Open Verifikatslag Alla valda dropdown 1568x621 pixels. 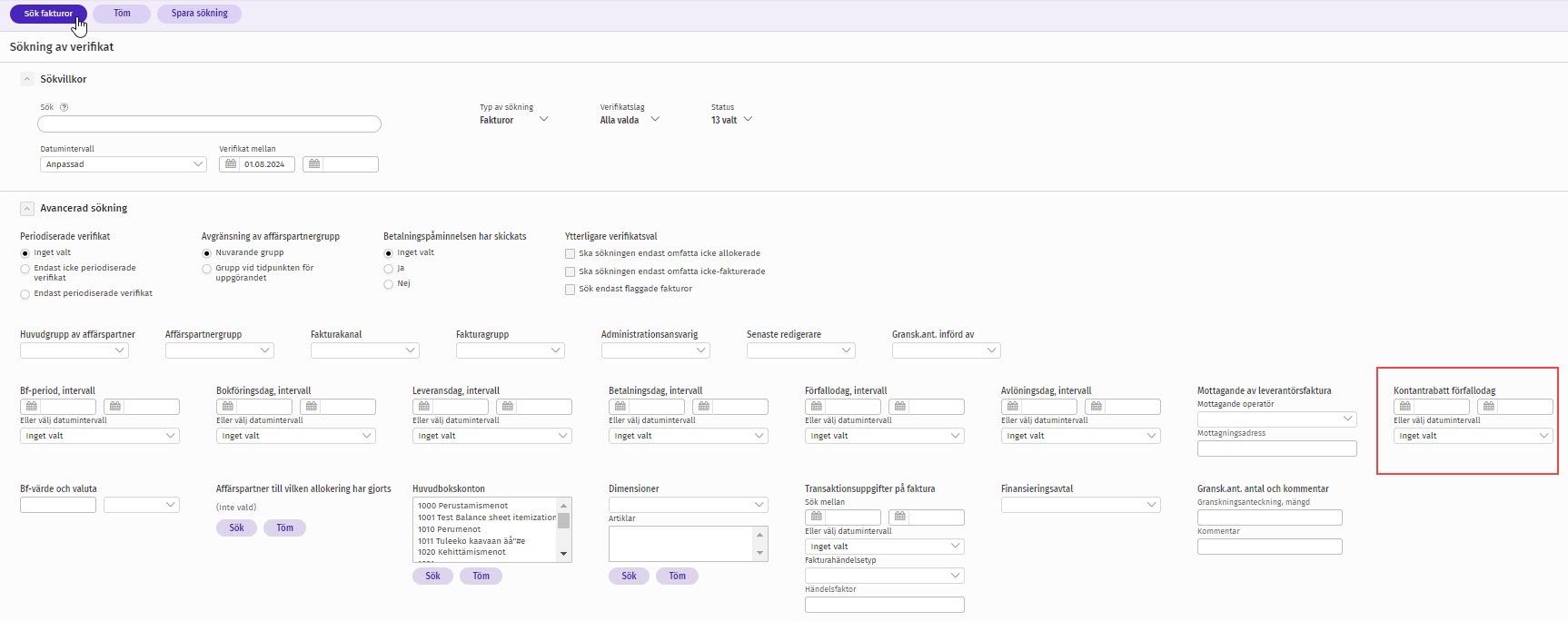pyautogui.click(x=630, y=120)
